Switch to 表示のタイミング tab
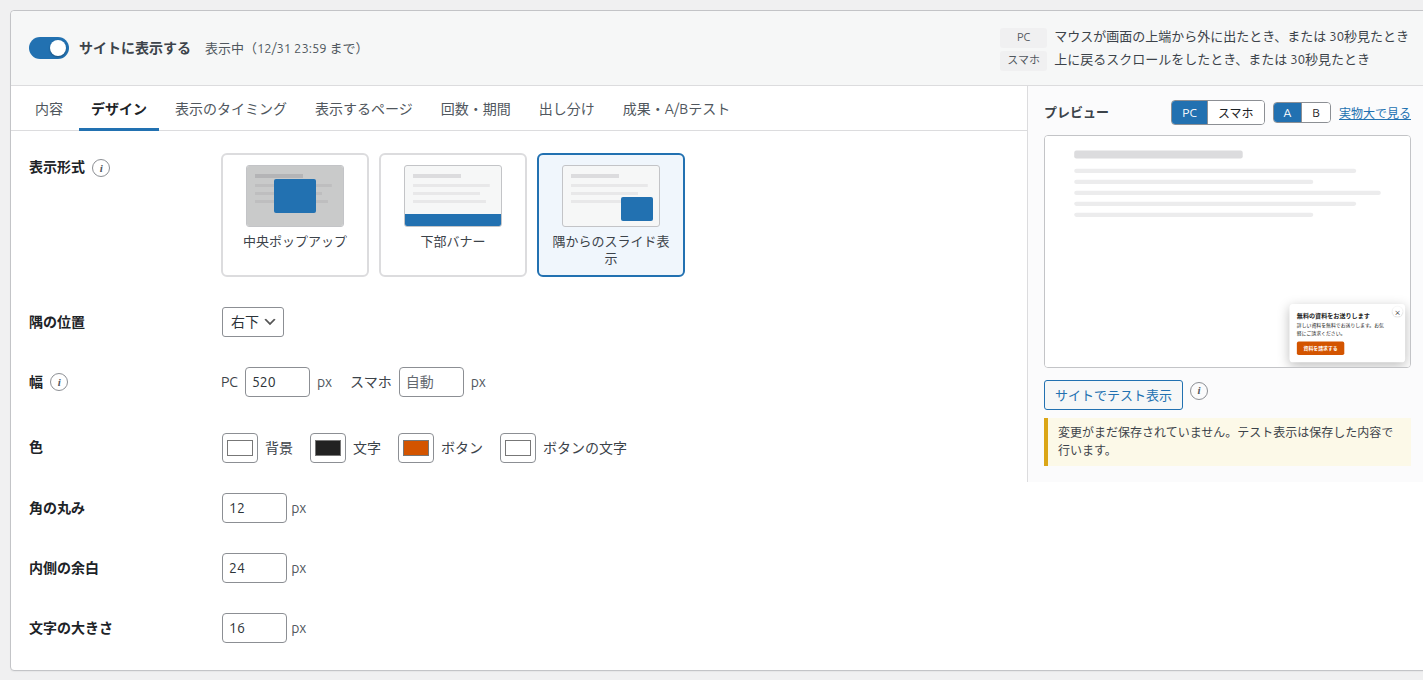This screenshot has width=1423, height=680. 231,109
